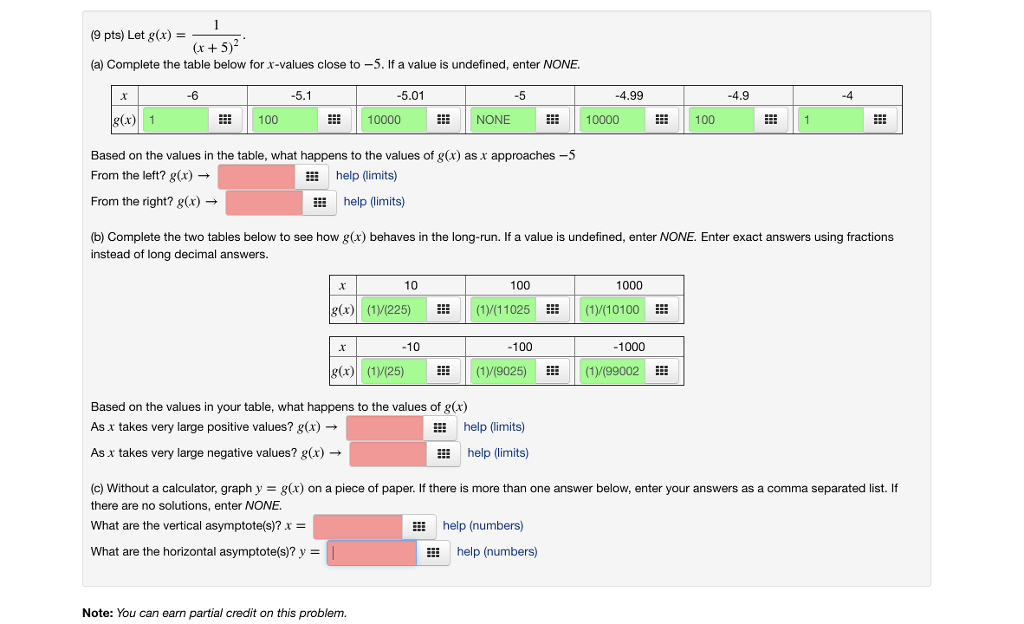Open help (limits) link for large negative values
This screenshot has width=1024, height=624.
(x=498, y=453)
